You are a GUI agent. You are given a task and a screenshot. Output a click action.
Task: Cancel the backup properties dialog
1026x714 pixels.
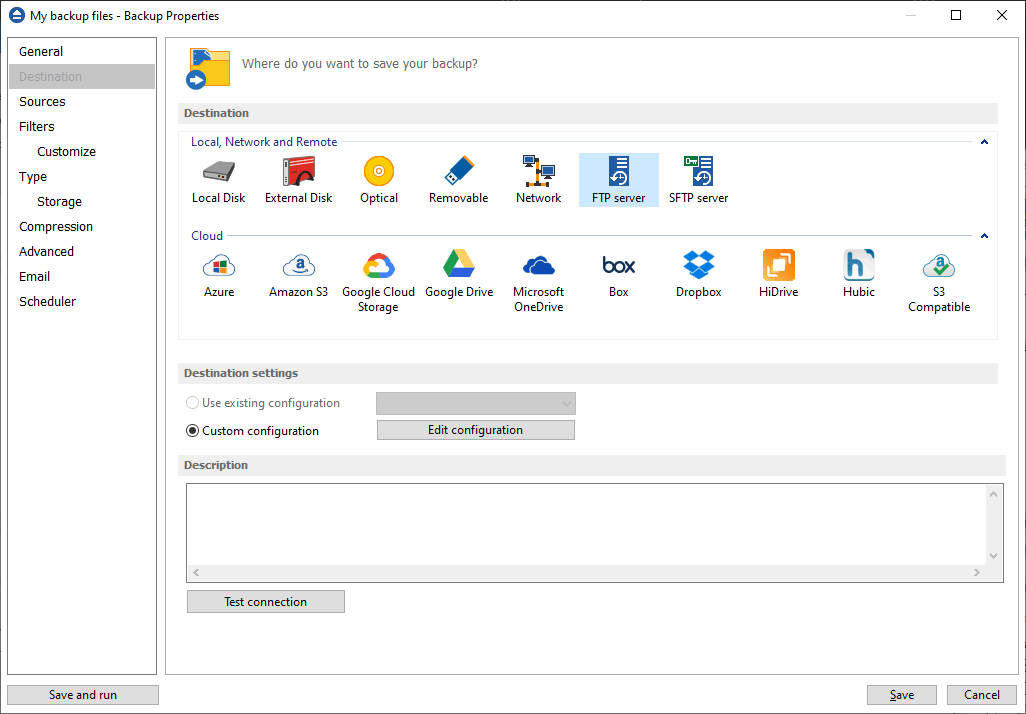982,695
